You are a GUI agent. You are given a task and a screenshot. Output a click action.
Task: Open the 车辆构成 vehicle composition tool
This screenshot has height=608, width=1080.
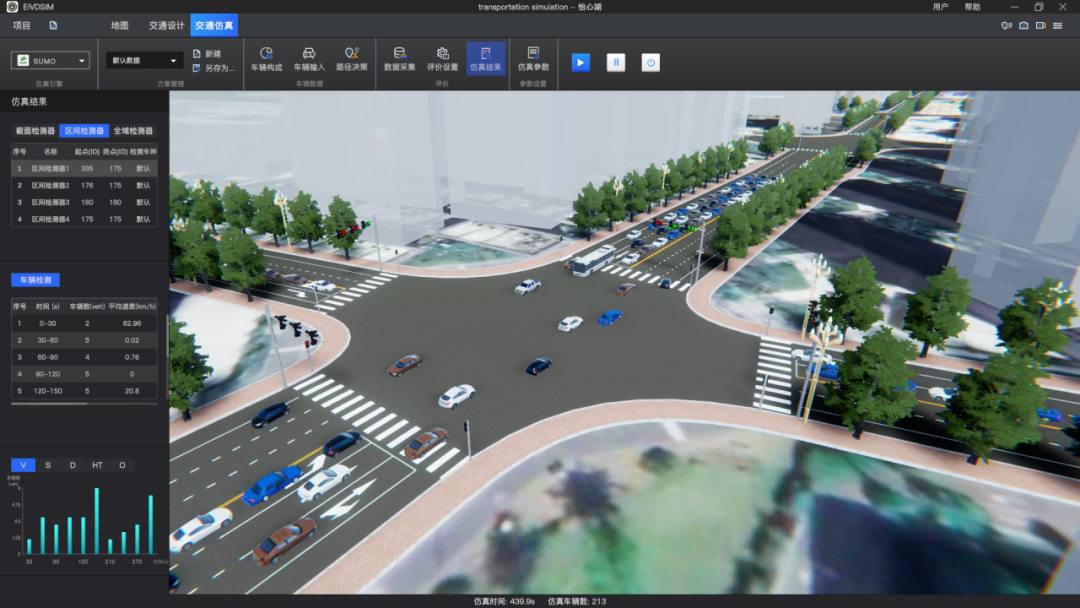point(267,59)
